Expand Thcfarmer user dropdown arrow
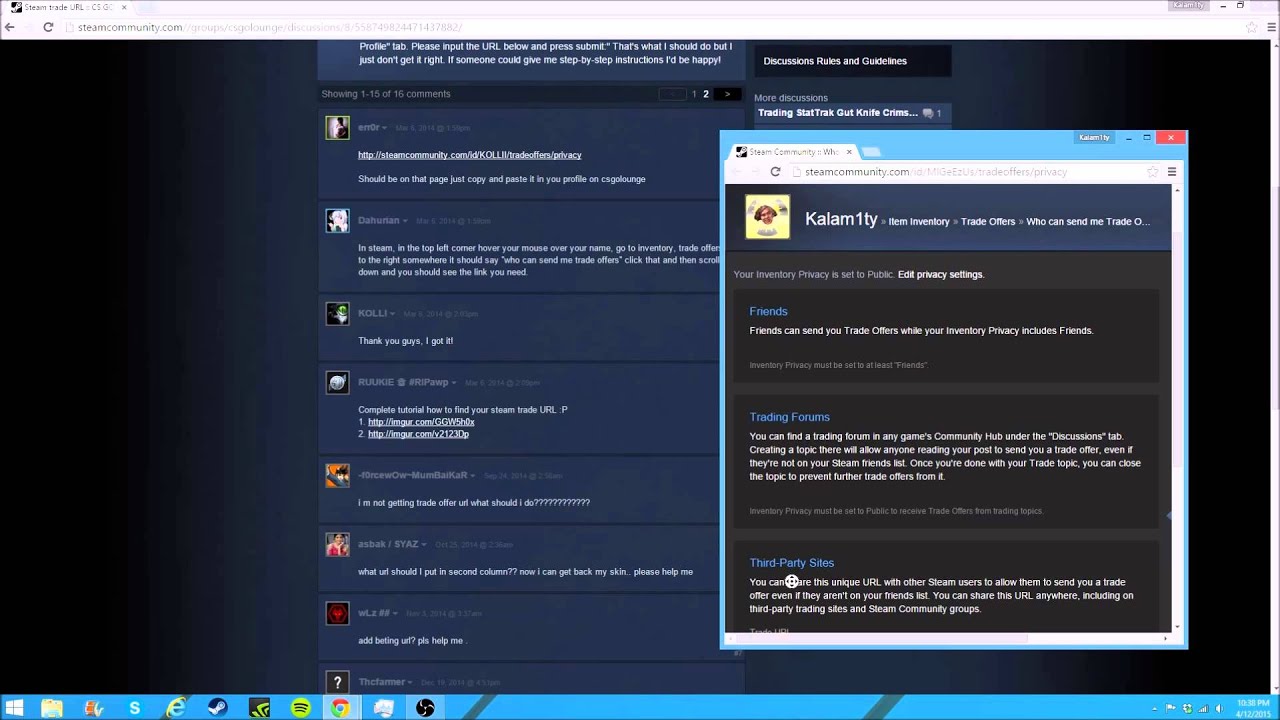1280x720 pixels. pyautogui.click(x=411, y=682)
